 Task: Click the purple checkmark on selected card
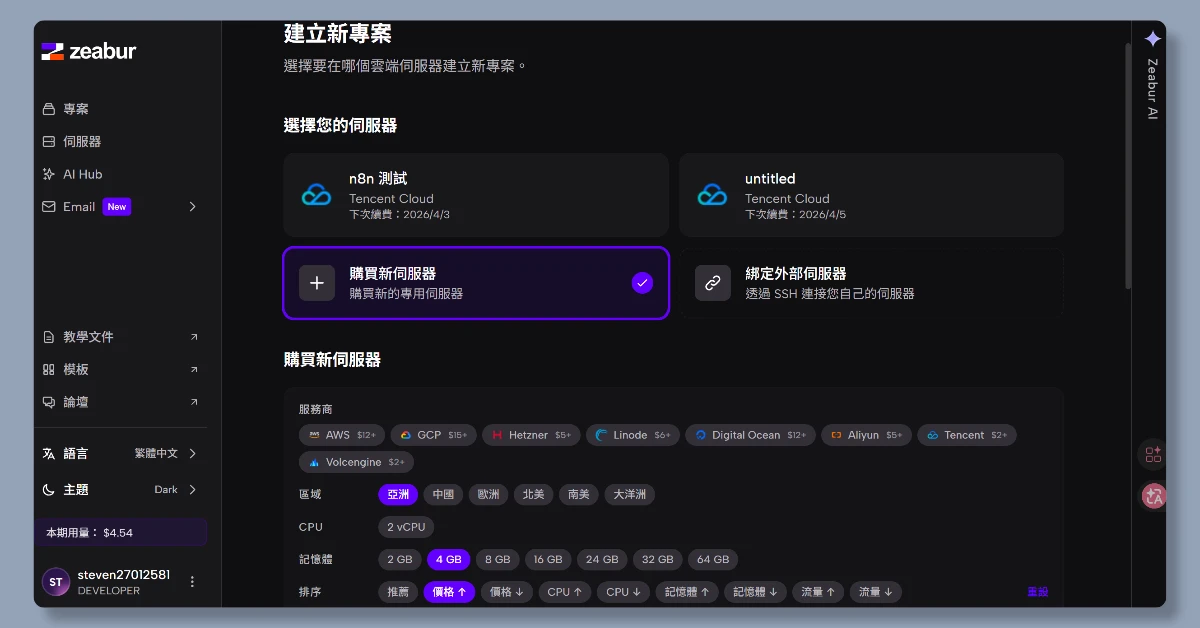coord(642,283)
